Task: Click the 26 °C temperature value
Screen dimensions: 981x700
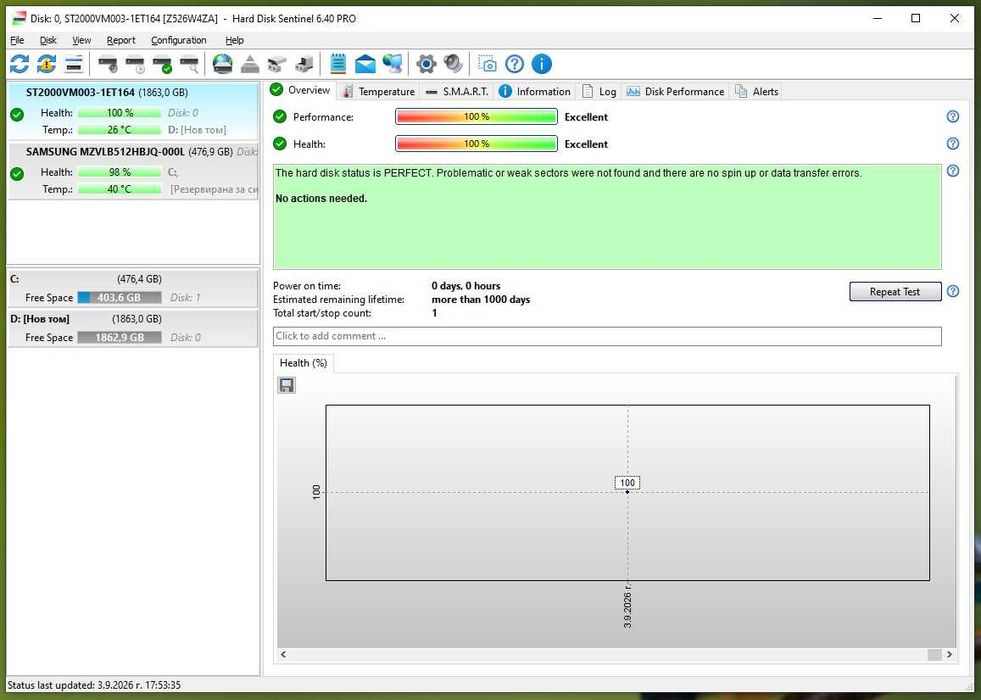Action: 119,129
